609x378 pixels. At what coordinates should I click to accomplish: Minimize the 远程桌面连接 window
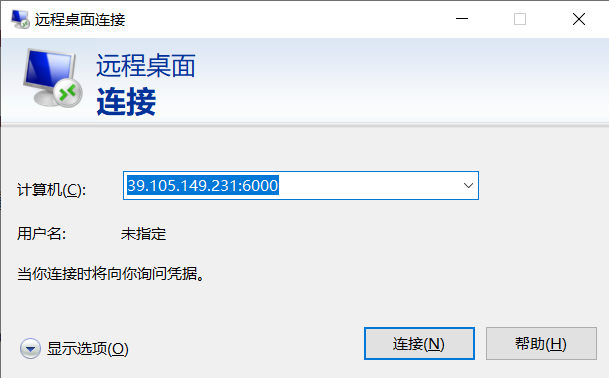(462, 19)
